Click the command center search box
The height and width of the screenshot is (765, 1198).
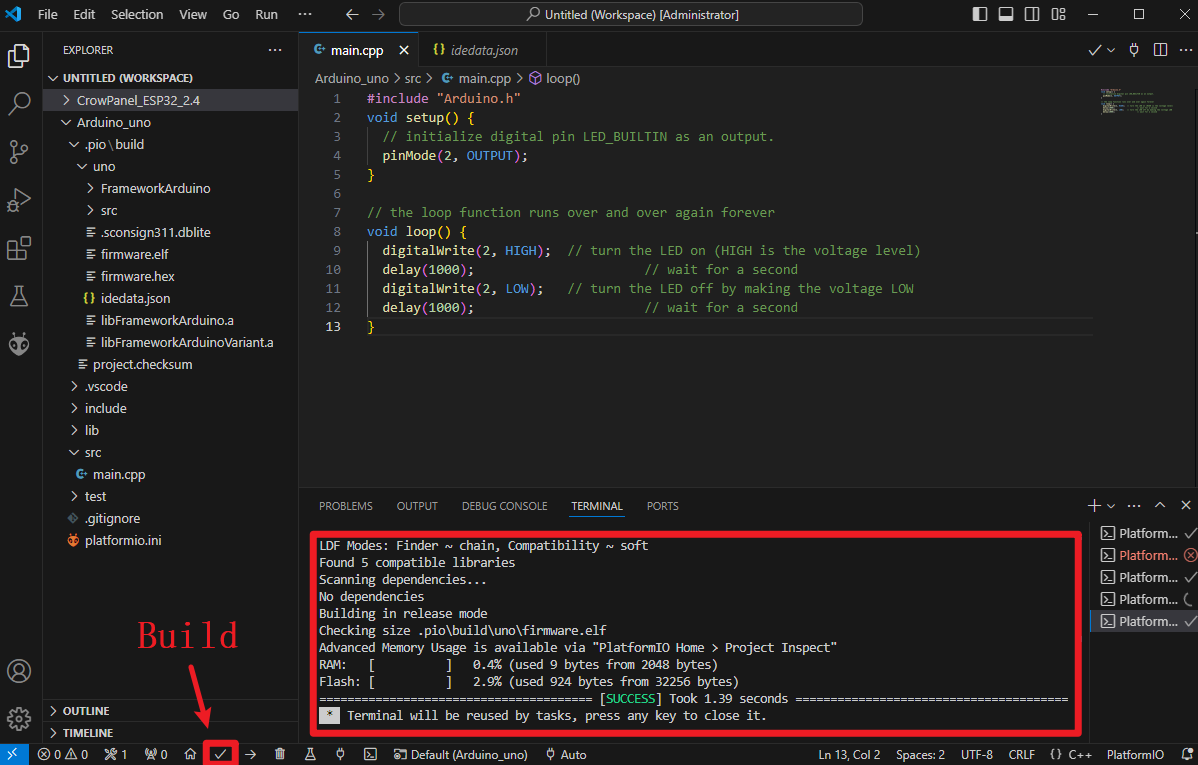[631, 15]
